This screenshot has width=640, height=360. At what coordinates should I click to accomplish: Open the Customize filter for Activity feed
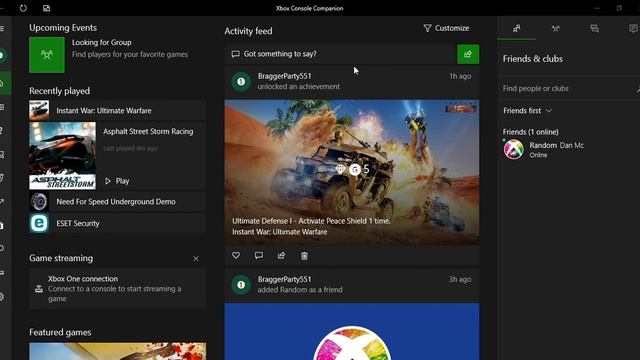click(x=446, y=28)
